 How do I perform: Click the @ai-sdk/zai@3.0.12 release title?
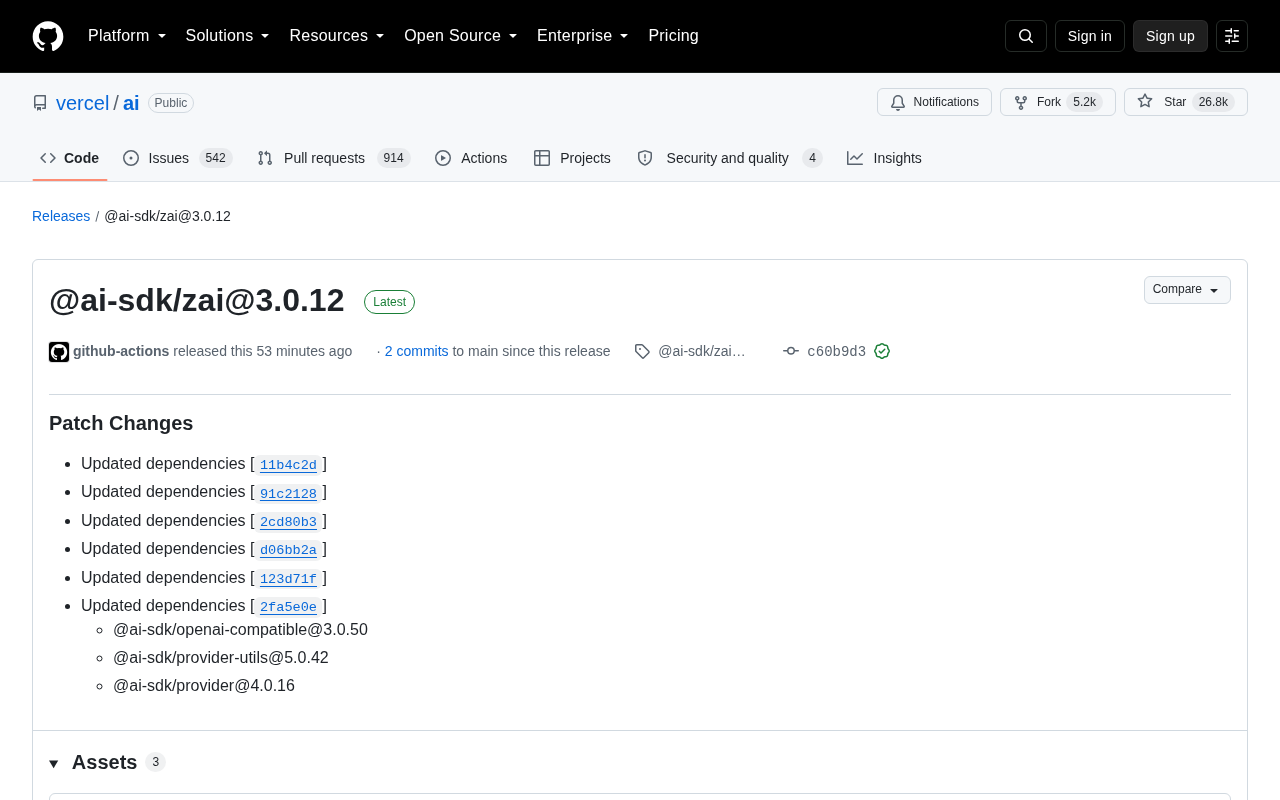[197, 300]
